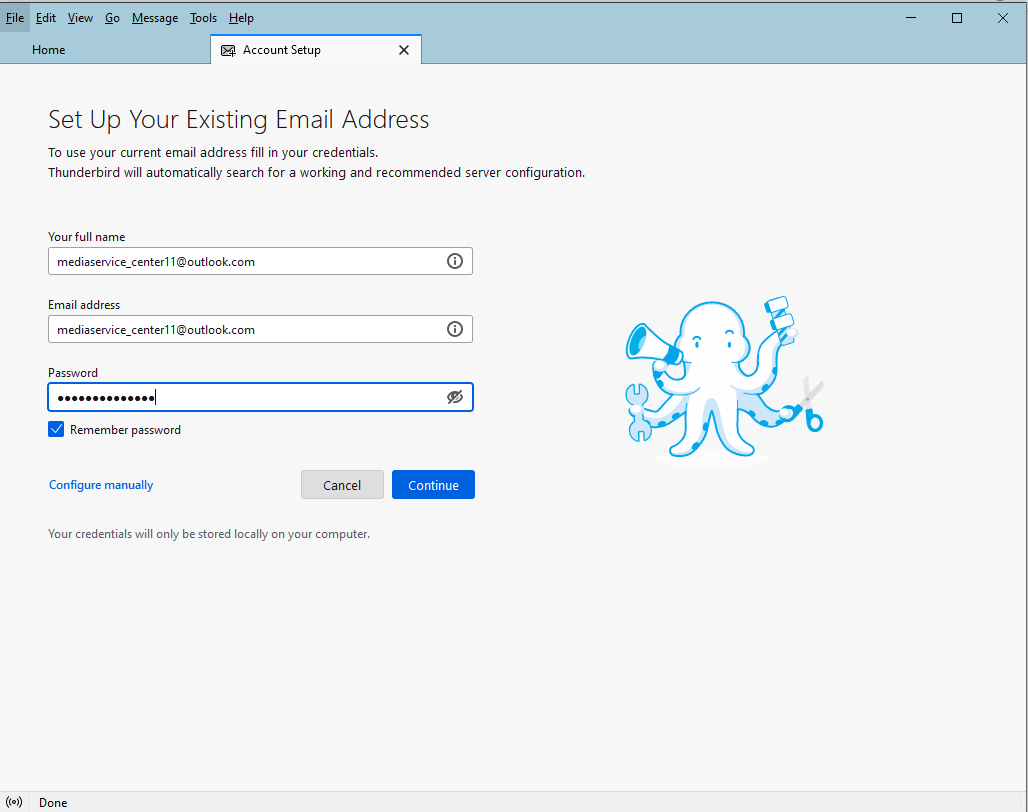Screen dimensions: 1028x812
Task: Click the Continue button
Action: (433, 484)
